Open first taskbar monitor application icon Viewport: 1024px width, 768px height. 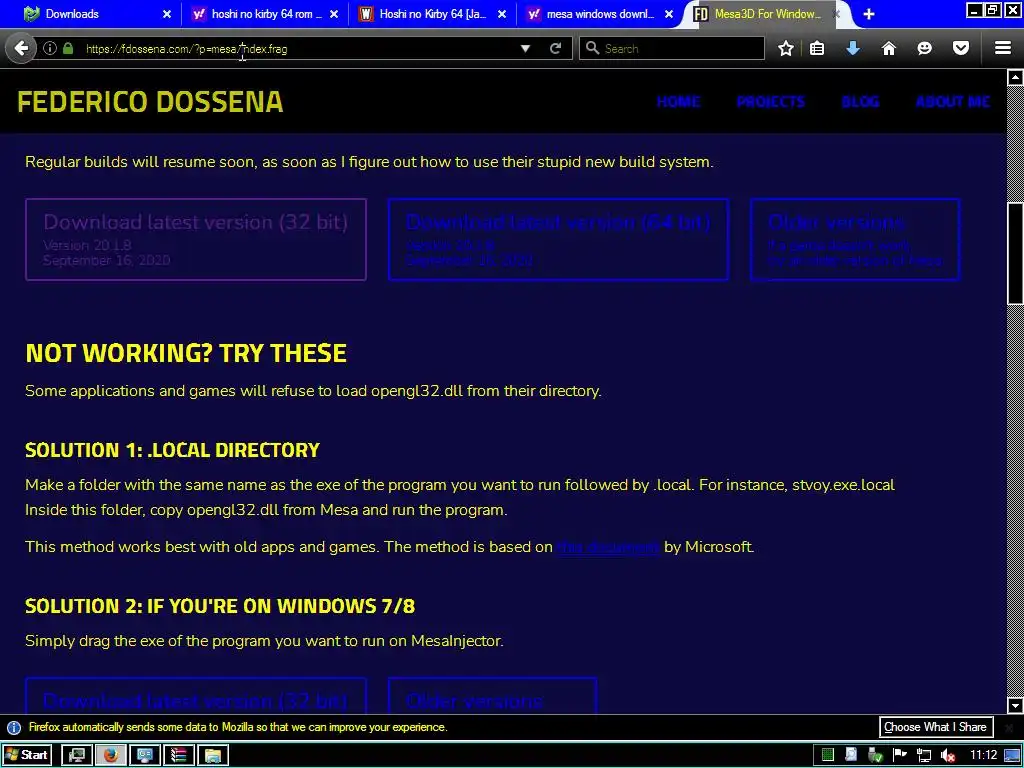pyautogui.click(x=76, y=755)
